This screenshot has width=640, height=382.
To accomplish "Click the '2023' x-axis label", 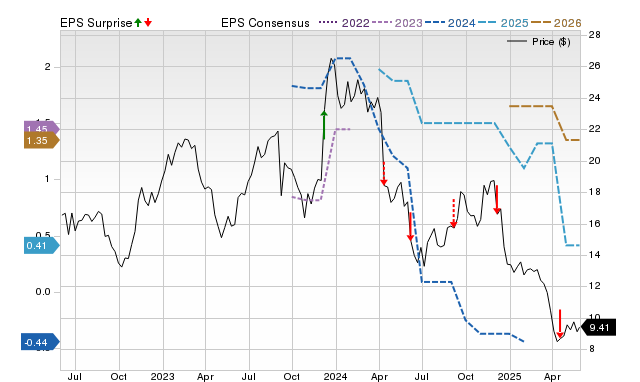I will point(162,376).
